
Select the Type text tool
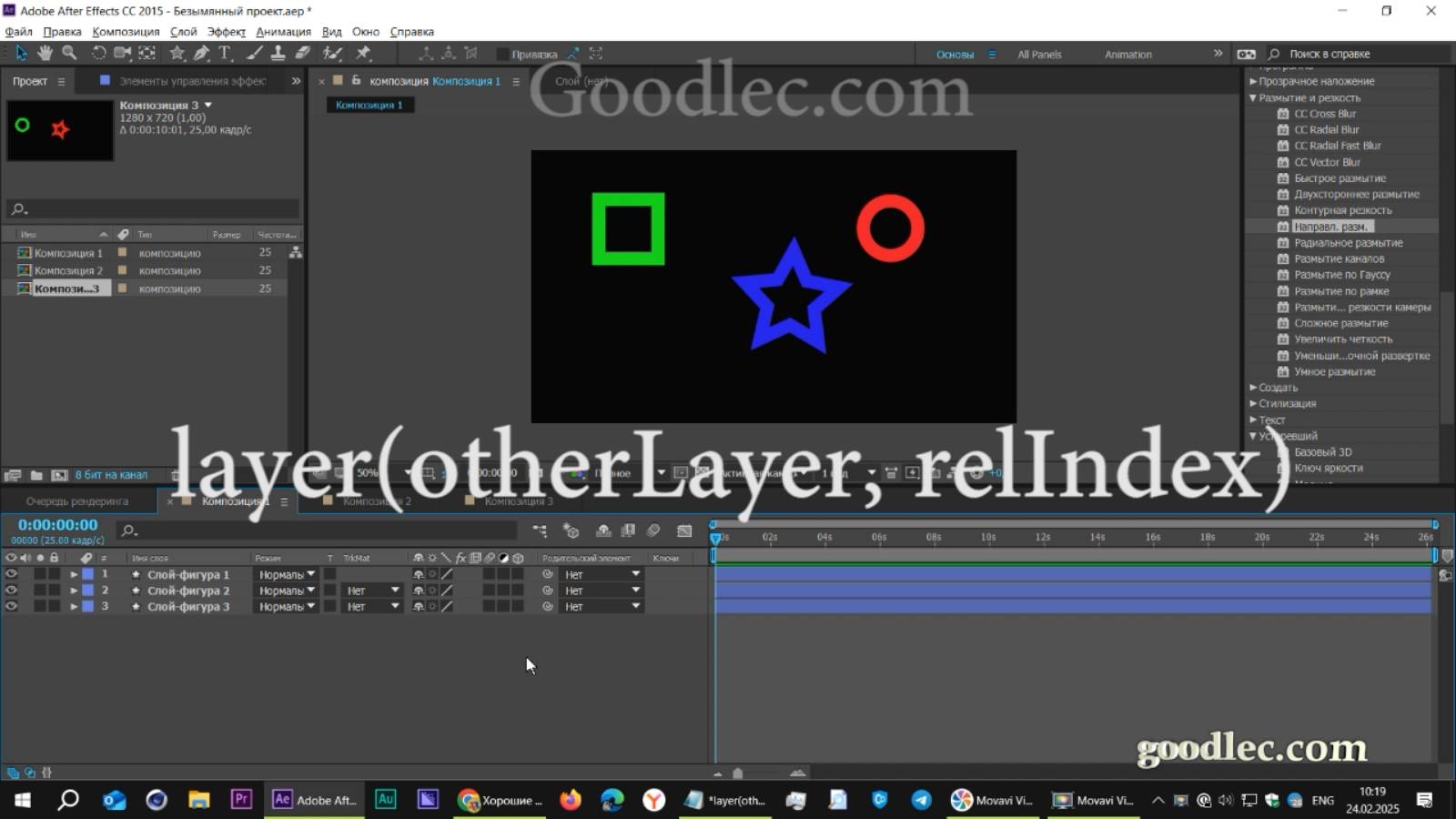225,53
